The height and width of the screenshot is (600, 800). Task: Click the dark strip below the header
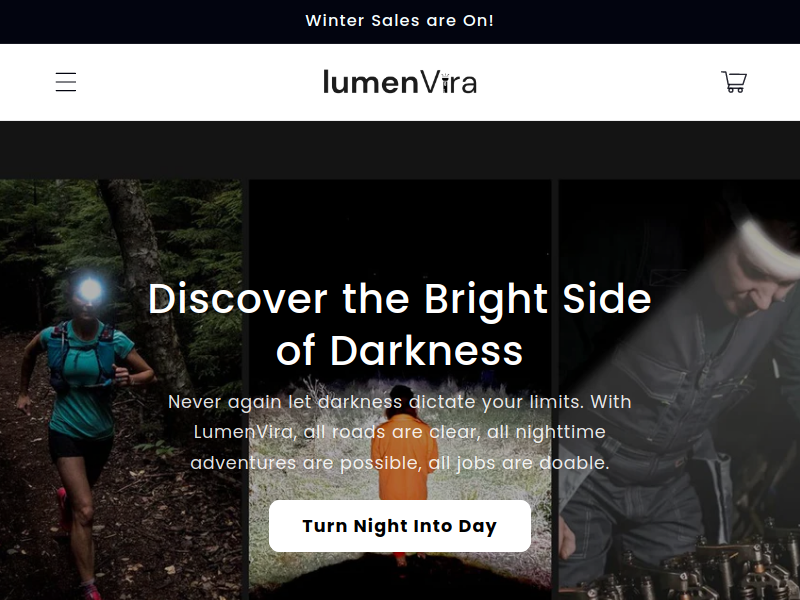click(x=400, y=151)
